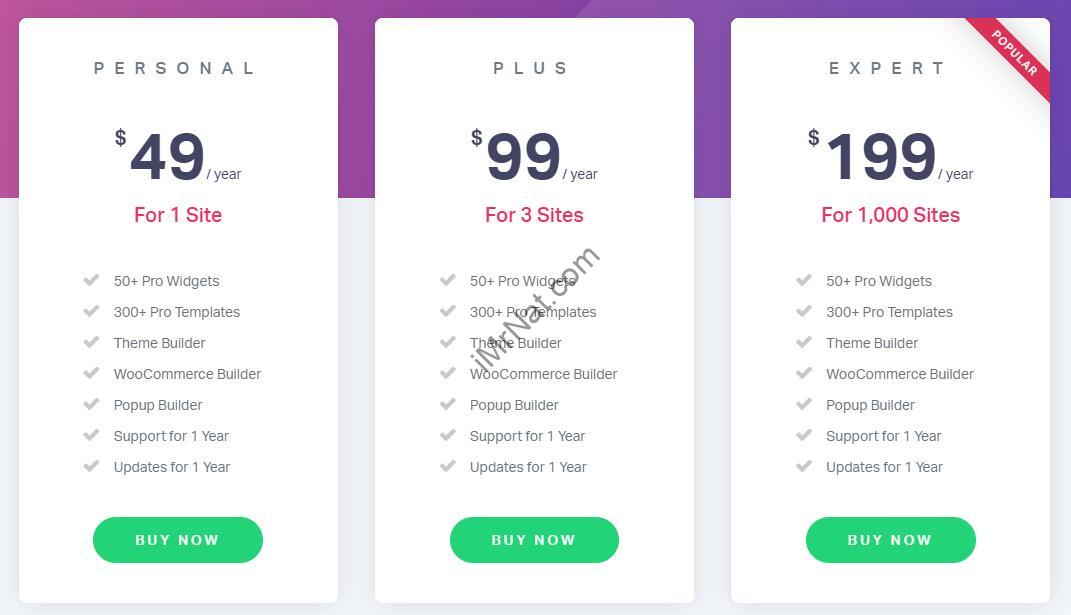Screen dimensions: 1071x615
Task: Click the For 3 Sites text
Action: [534, 215]
